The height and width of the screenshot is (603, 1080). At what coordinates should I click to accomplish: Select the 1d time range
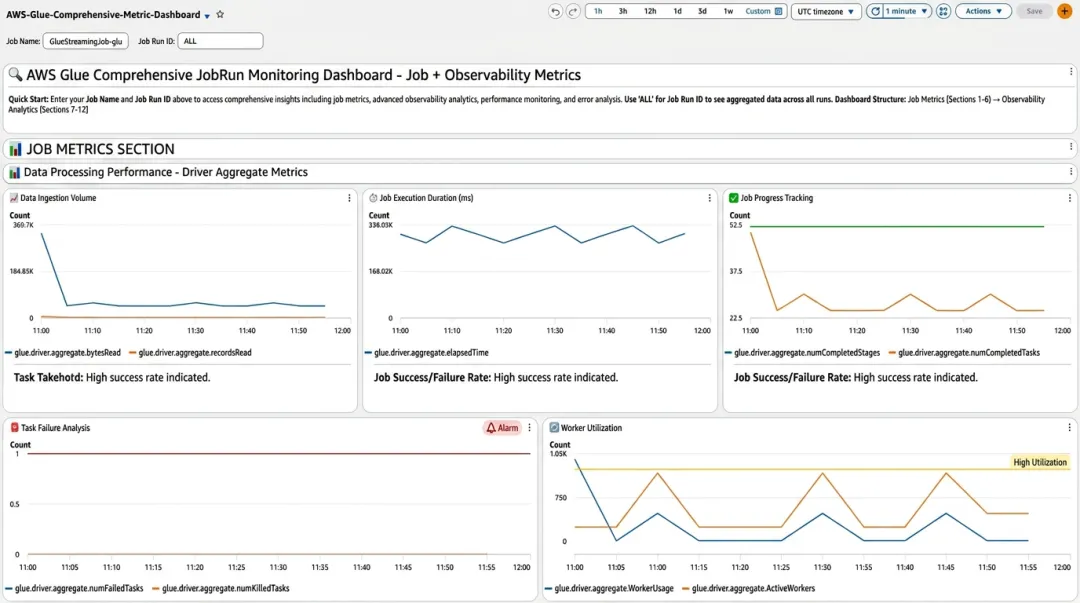tap(678, 12)
